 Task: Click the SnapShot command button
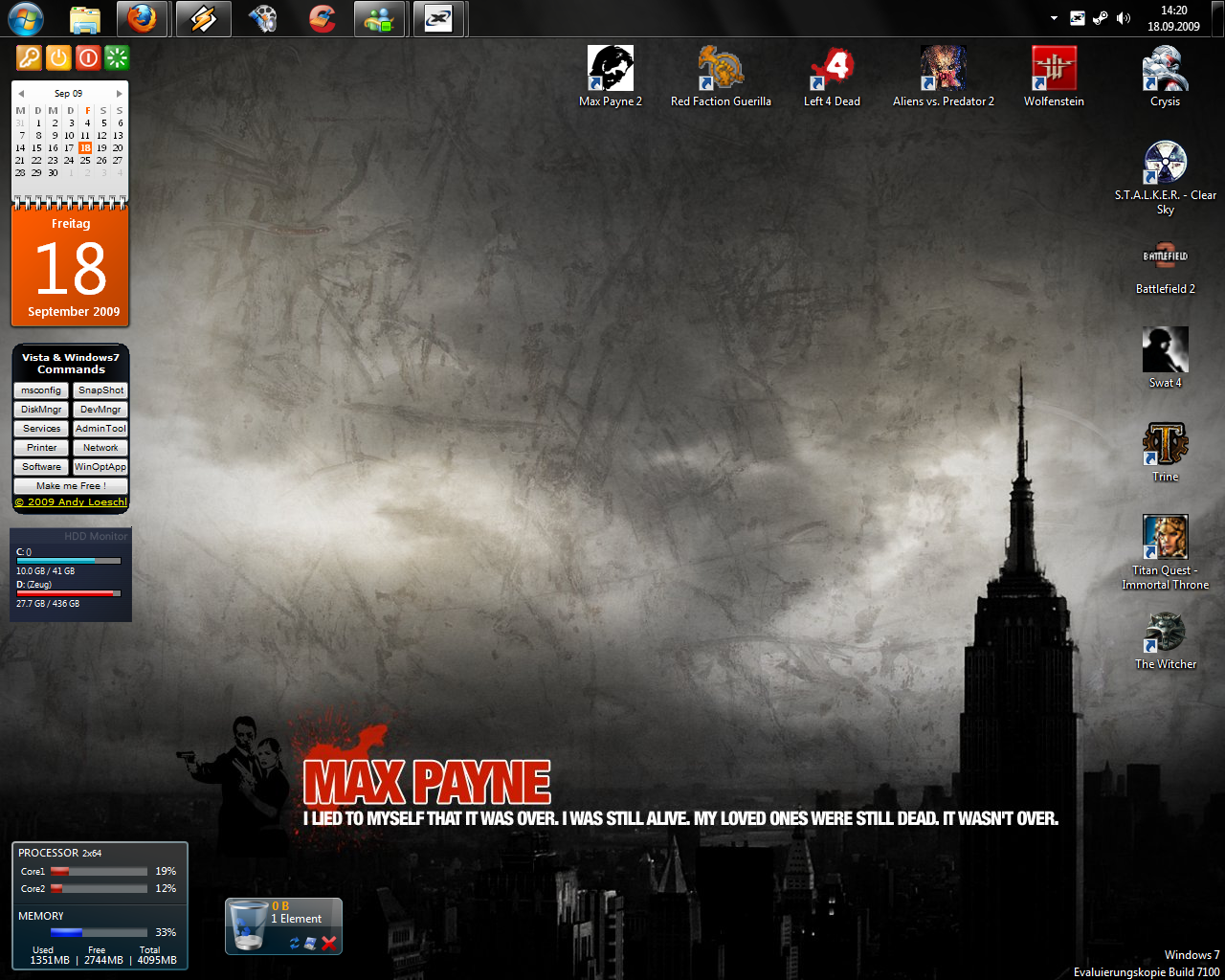click(100, 390)
